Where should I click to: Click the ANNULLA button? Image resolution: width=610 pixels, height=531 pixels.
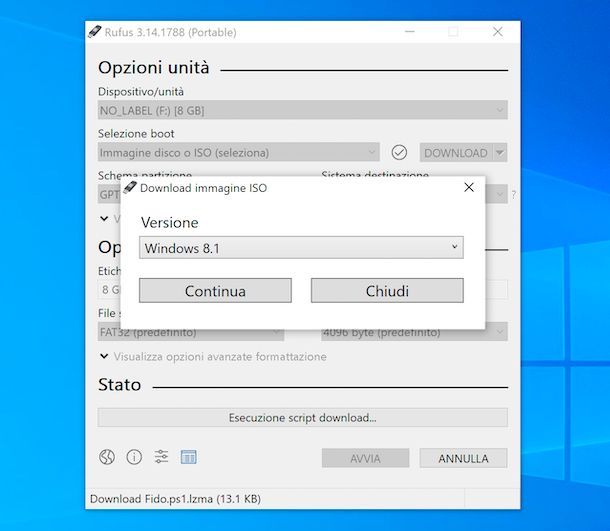coord(463,458)
